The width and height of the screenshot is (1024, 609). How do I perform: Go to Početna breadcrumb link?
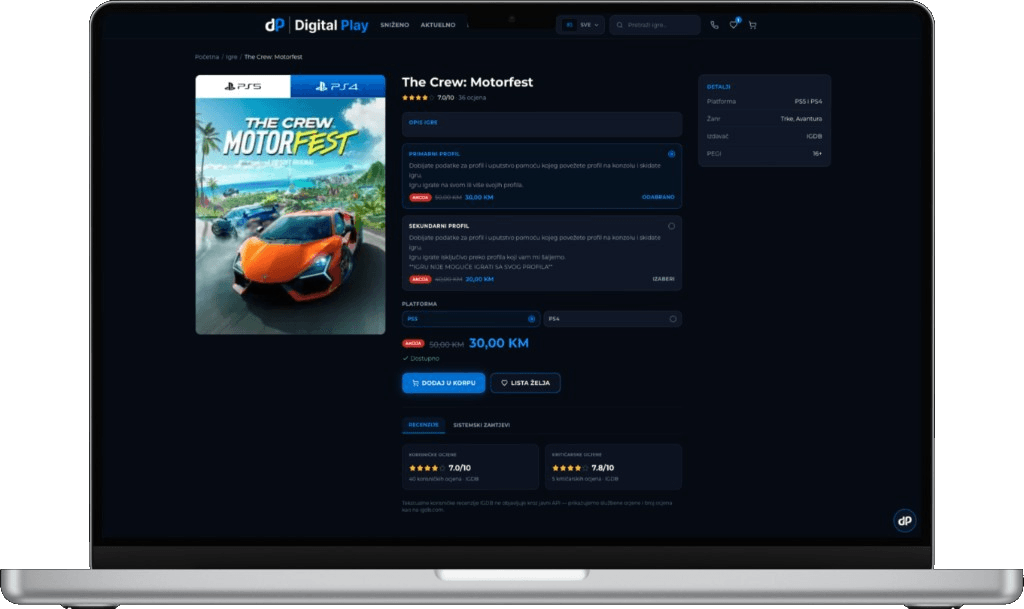(206, 57)
